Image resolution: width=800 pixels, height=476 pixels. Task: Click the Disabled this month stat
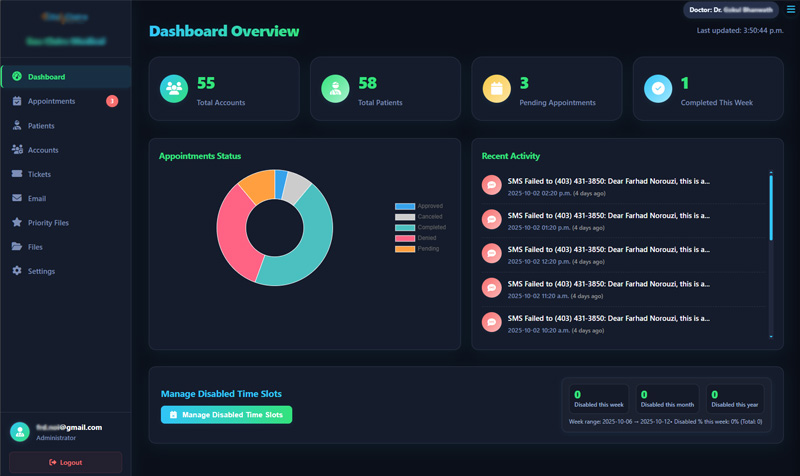667,398
